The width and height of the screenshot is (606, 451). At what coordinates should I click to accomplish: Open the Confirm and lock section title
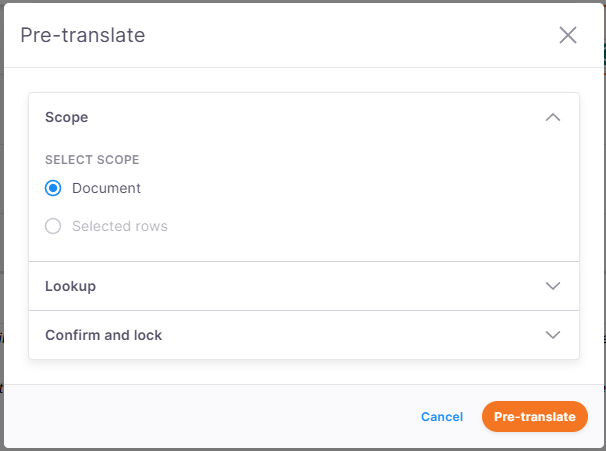coord(104,335)
